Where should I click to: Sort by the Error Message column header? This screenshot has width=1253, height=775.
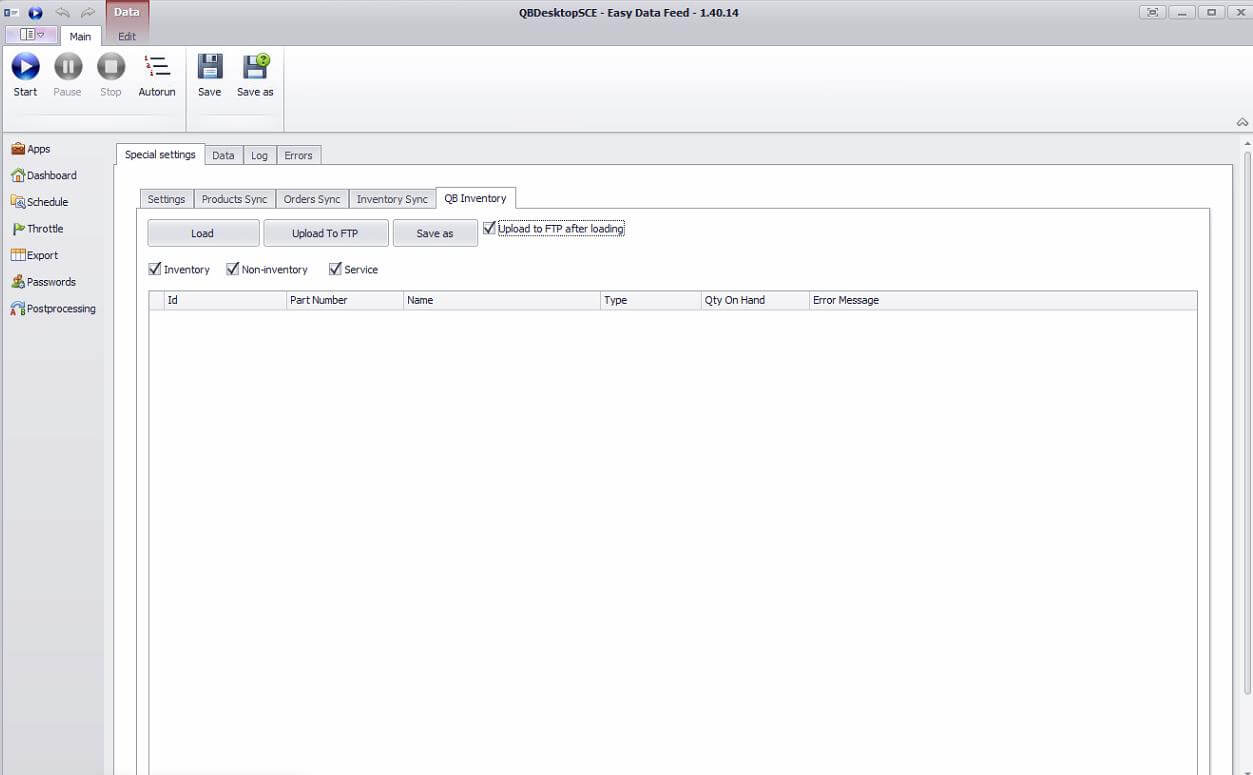click(1003, 300)
